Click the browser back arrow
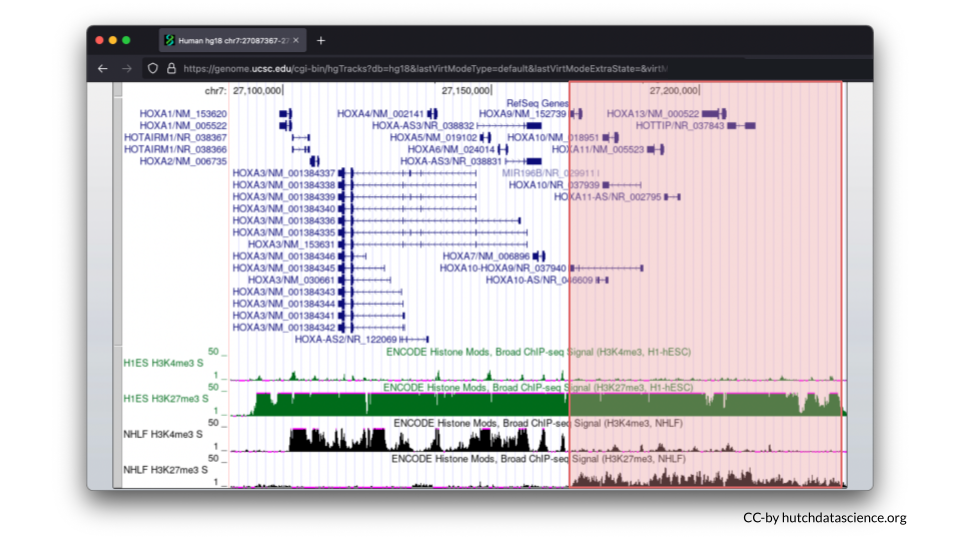 [102, 69]
